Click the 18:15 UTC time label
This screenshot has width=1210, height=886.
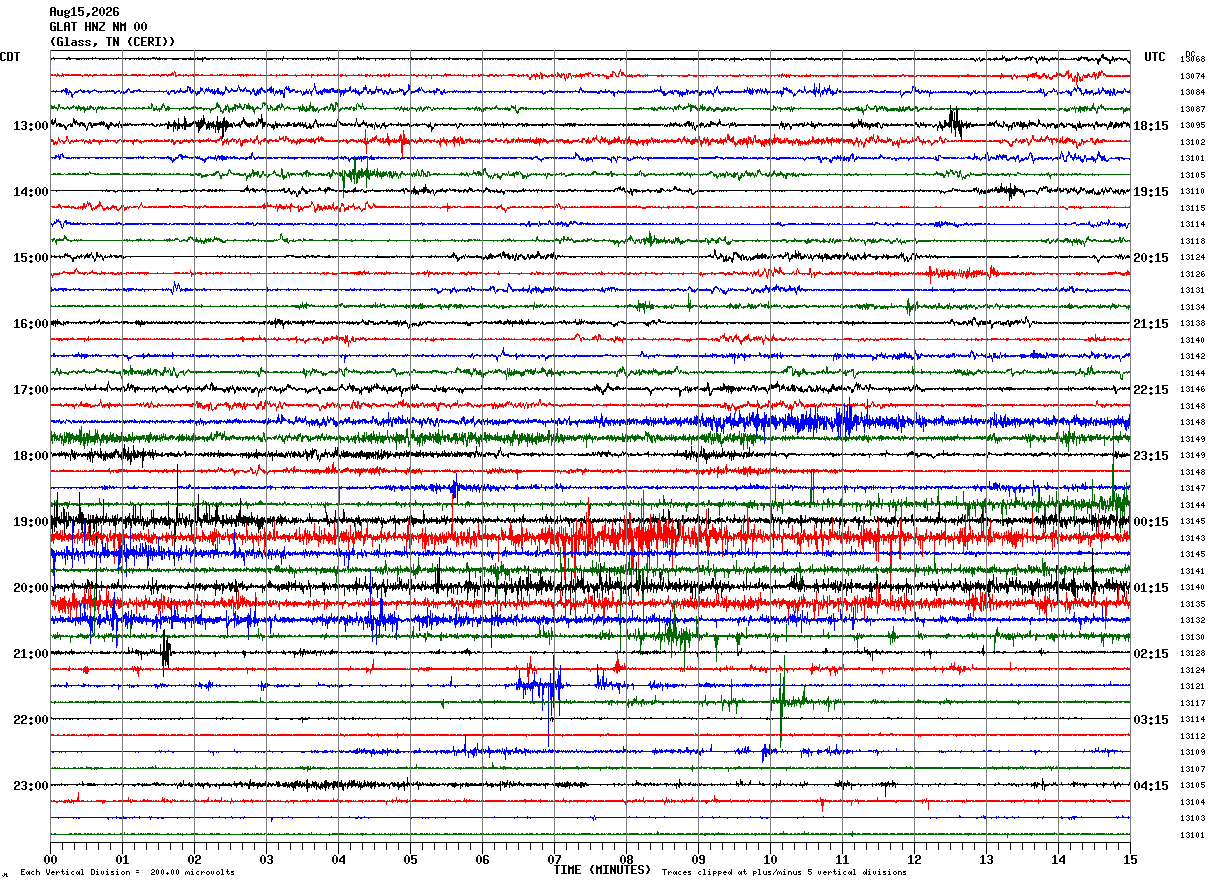point(1151,126)
